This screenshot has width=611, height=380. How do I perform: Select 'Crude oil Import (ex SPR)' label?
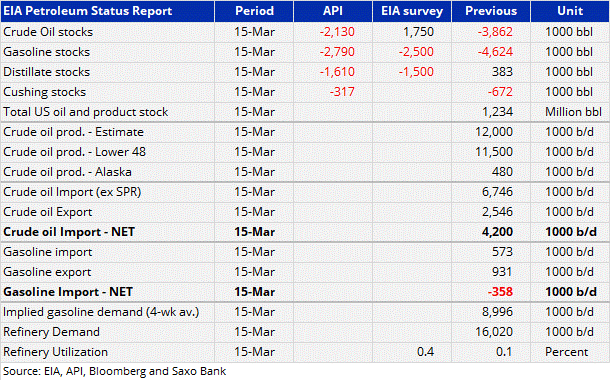point(72,192)
